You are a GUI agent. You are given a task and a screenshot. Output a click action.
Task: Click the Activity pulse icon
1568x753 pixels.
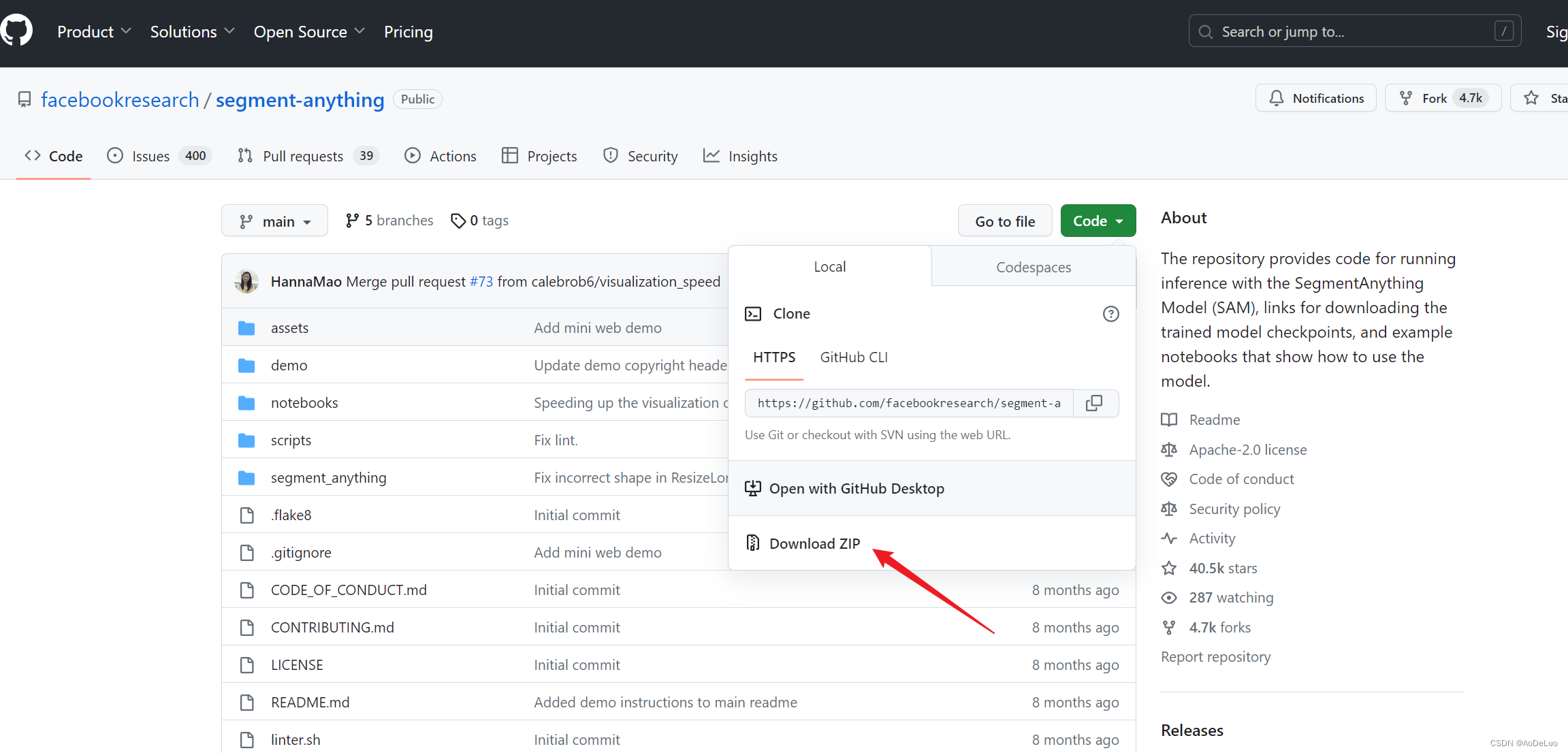(x=1169, y=539)
